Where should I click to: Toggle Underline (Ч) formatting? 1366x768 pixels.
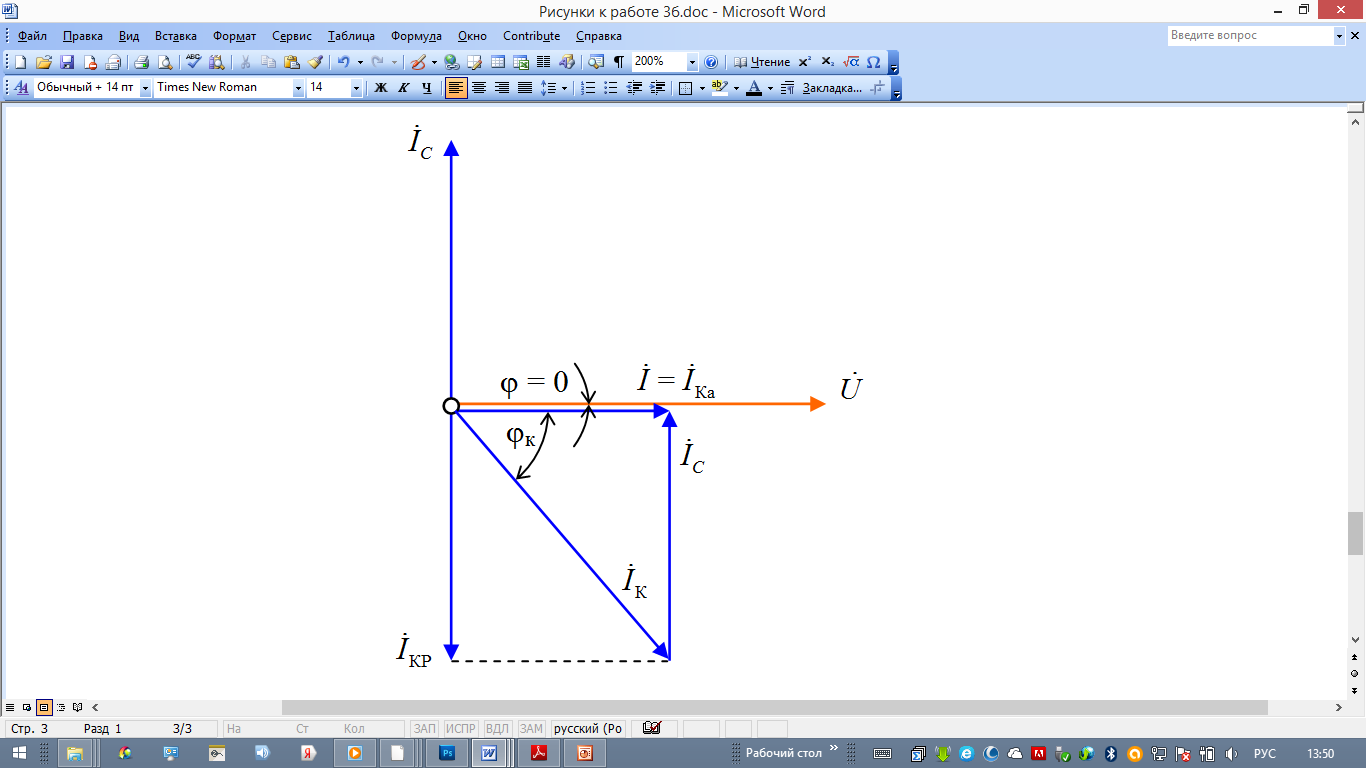coord(427,88)
